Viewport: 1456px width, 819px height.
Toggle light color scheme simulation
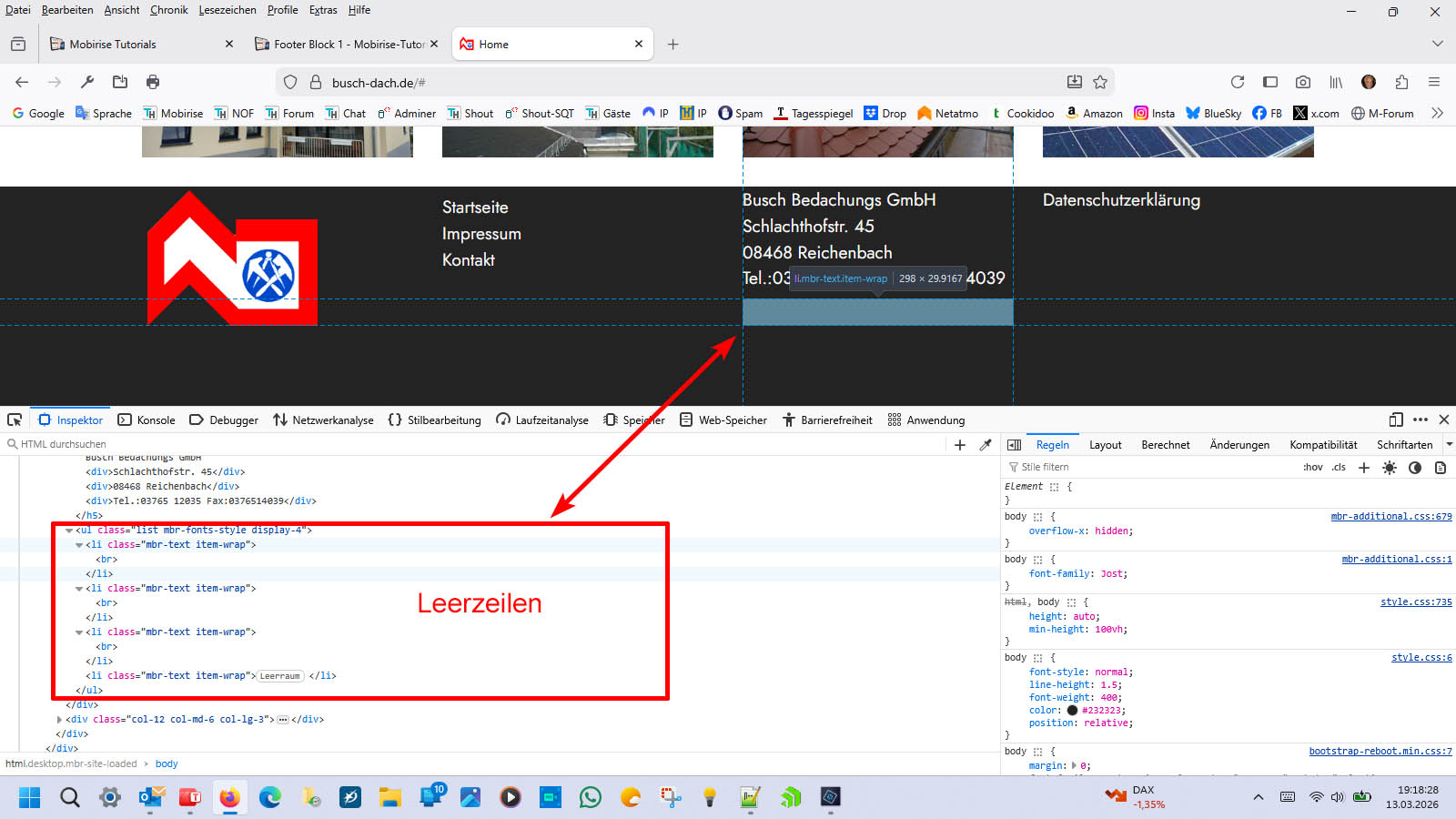[x=1389, y=468]
